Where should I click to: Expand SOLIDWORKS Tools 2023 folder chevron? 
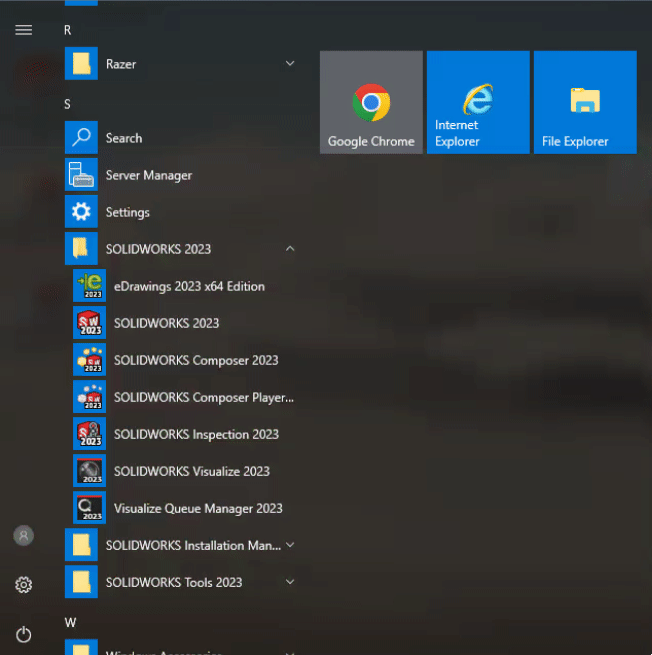(289, 582)
